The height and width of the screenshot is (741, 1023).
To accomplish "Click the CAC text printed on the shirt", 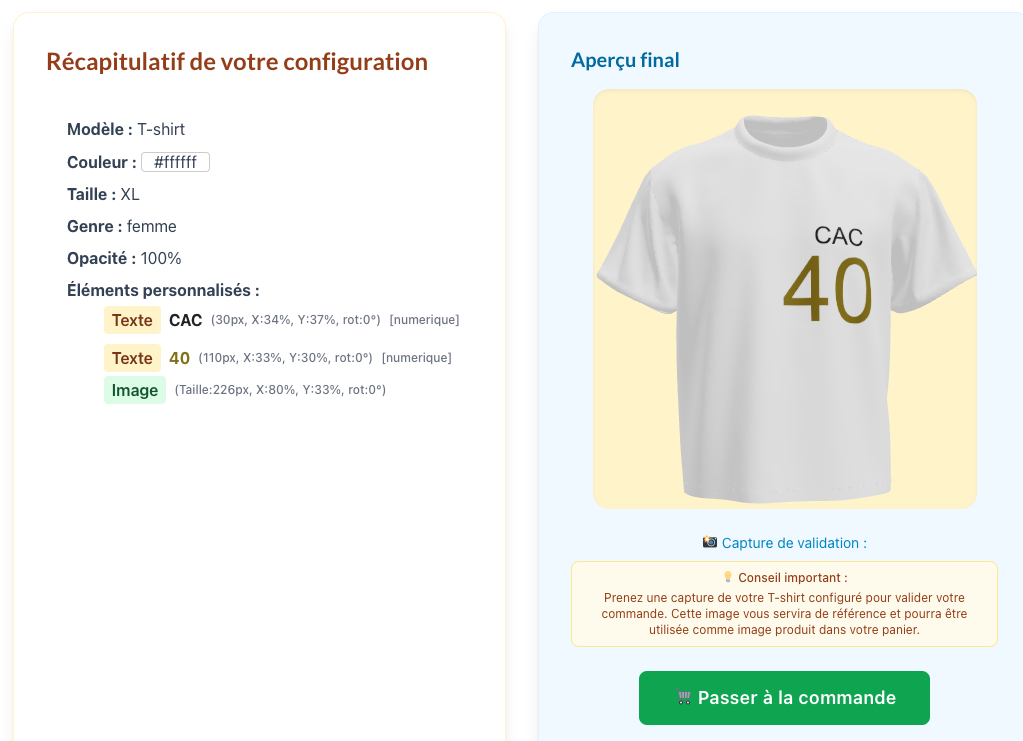I will pos(838,236).
